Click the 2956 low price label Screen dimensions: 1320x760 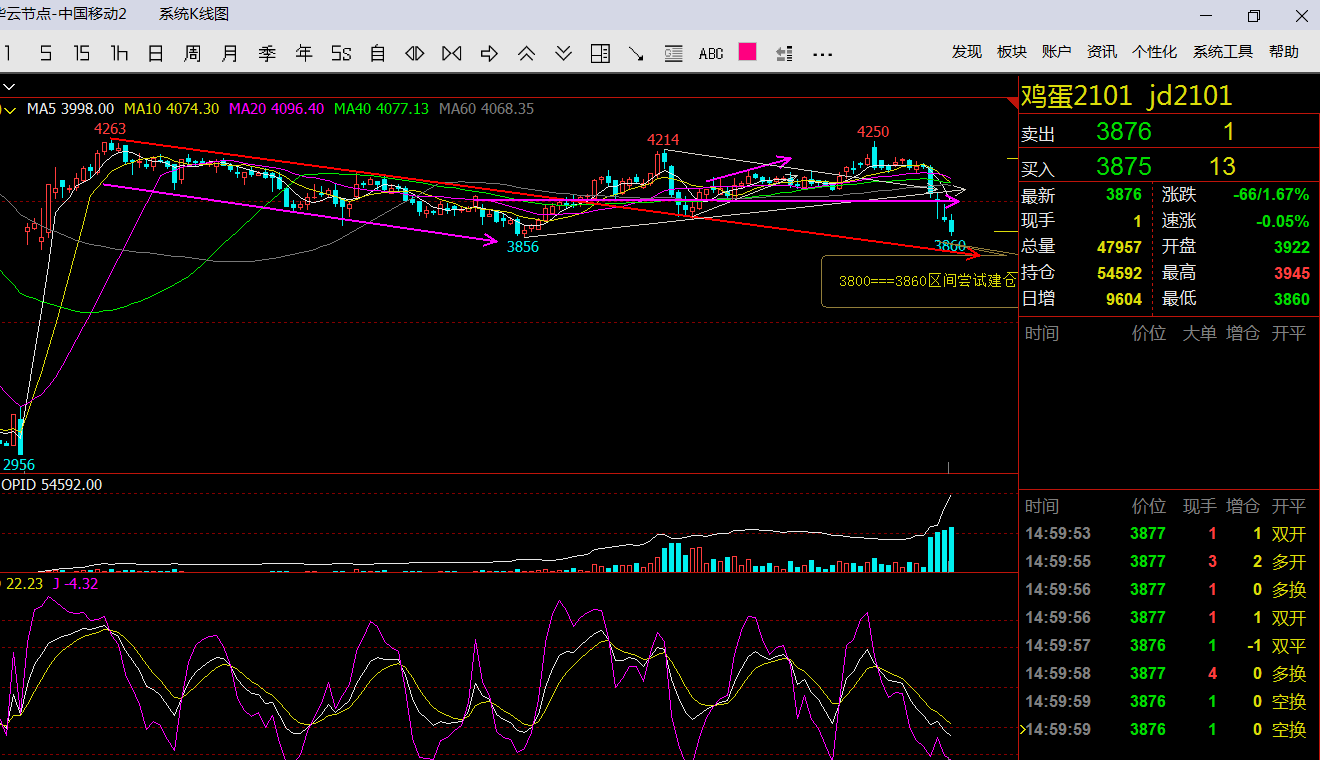coord(19,465)
